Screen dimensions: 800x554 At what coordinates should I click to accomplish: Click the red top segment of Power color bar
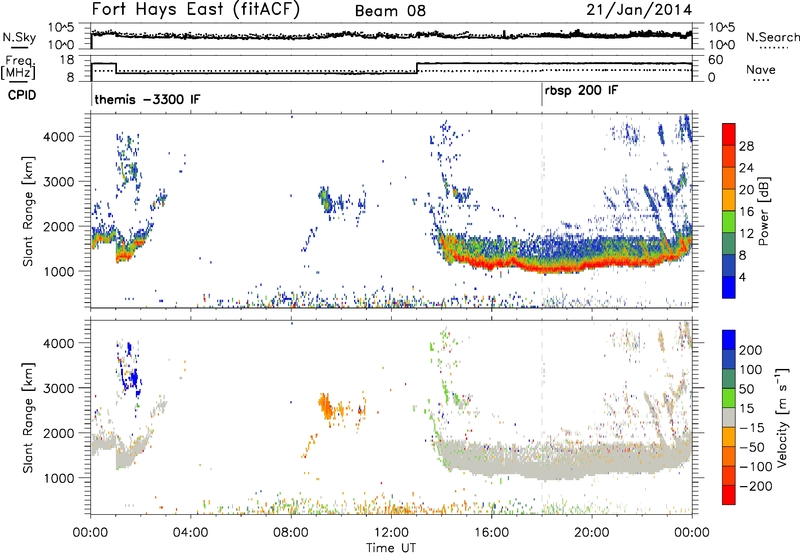point(729,135)
